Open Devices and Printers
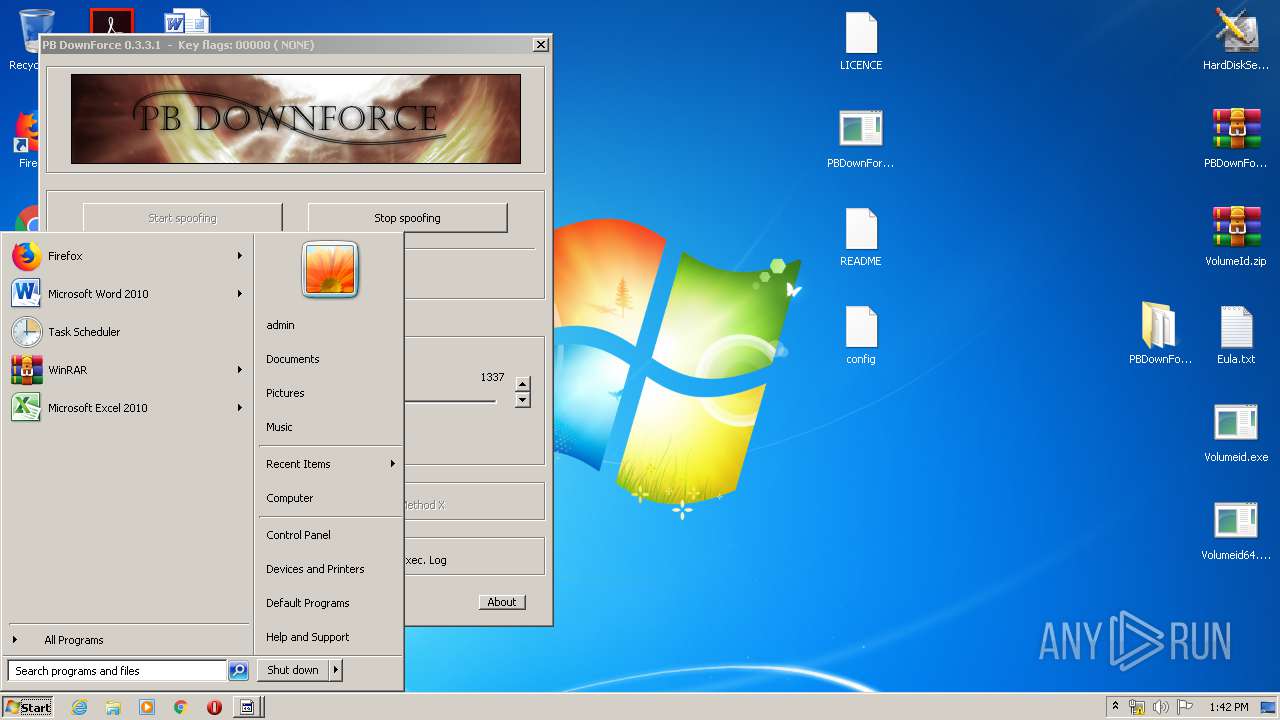This screenshot has height=720, width=1280. [329, 569]
